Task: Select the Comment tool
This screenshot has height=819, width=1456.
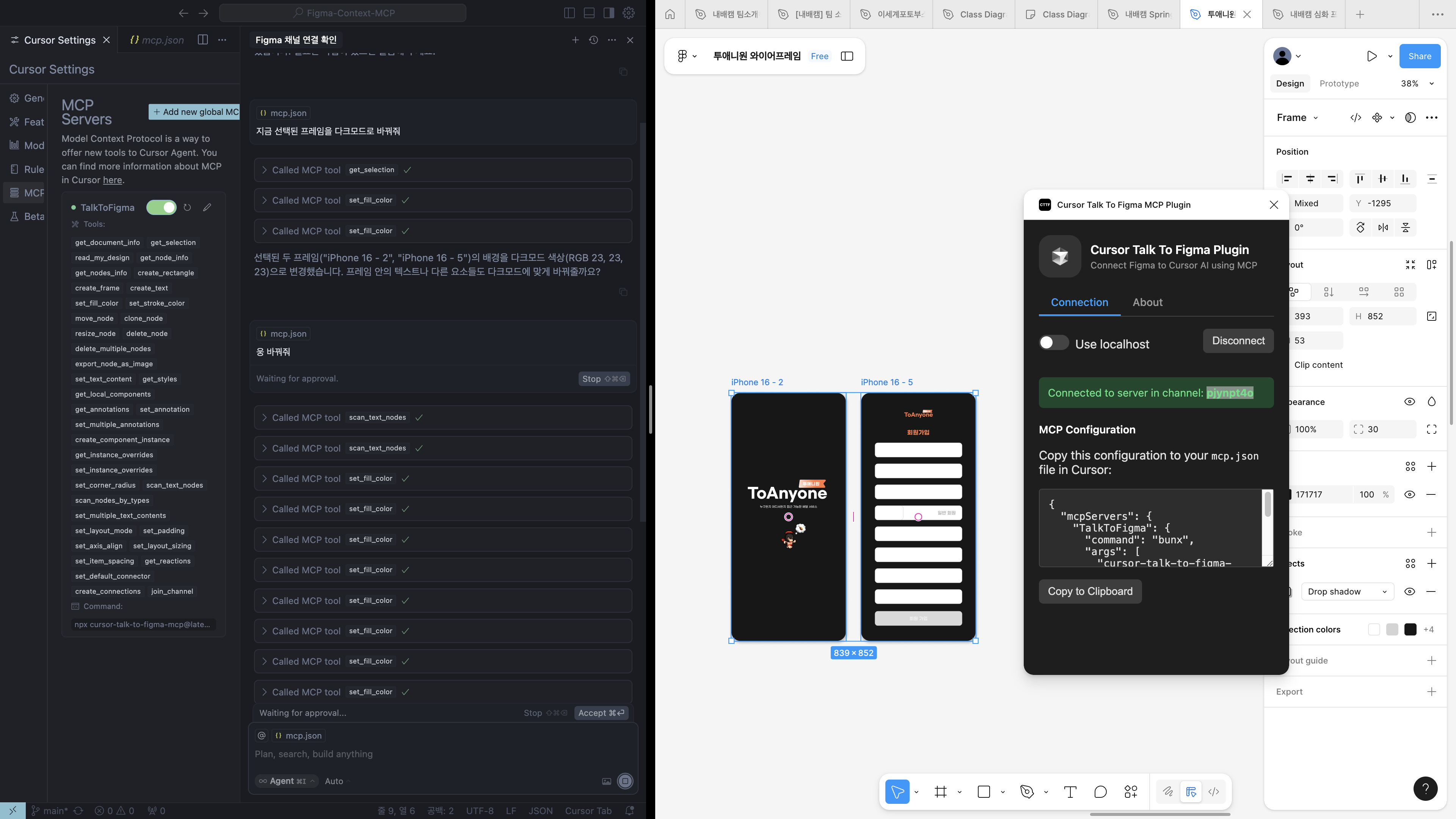Action: [1100, 792]
